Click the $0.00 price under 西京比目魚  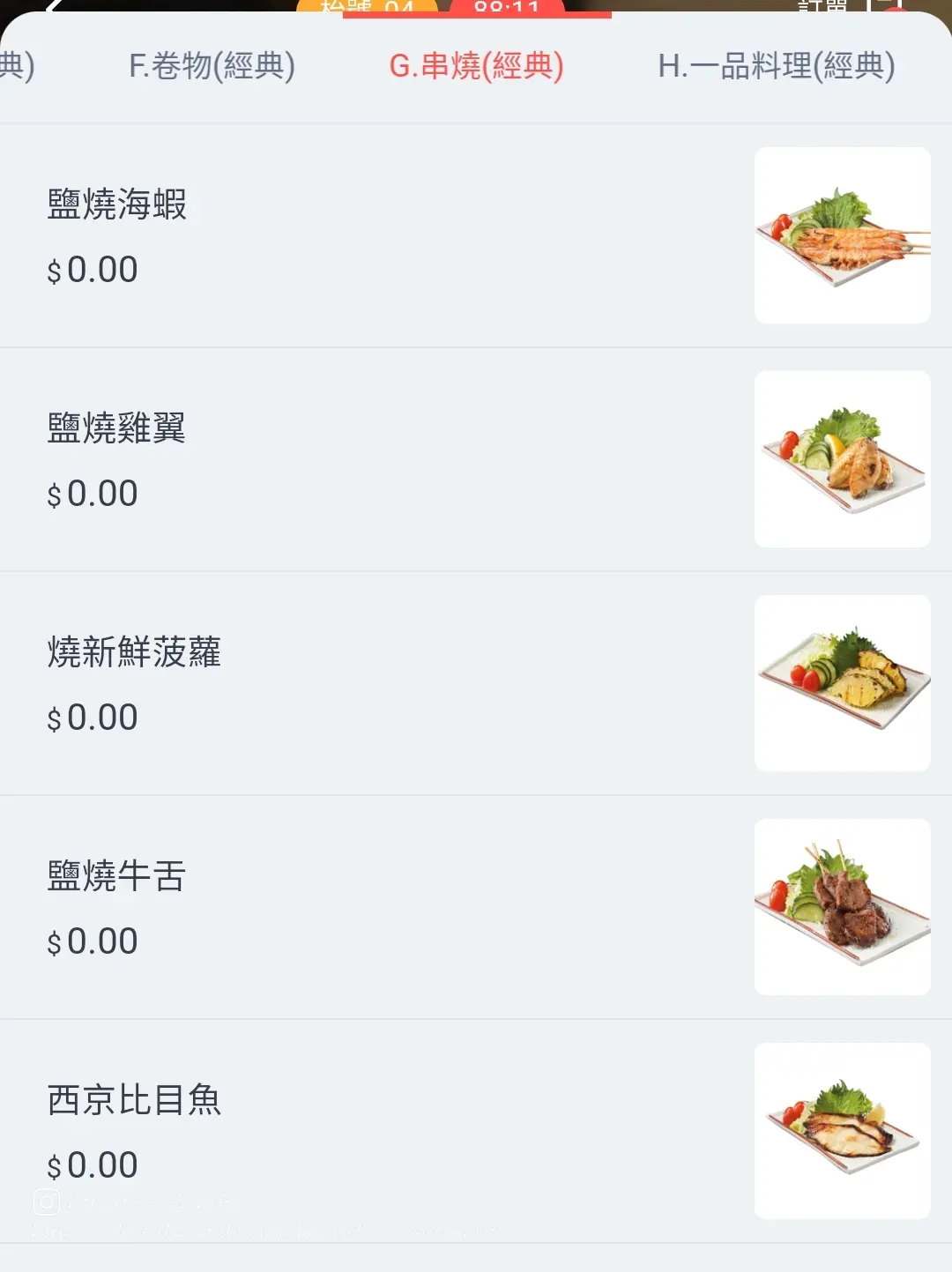[x=93, y=1165]
